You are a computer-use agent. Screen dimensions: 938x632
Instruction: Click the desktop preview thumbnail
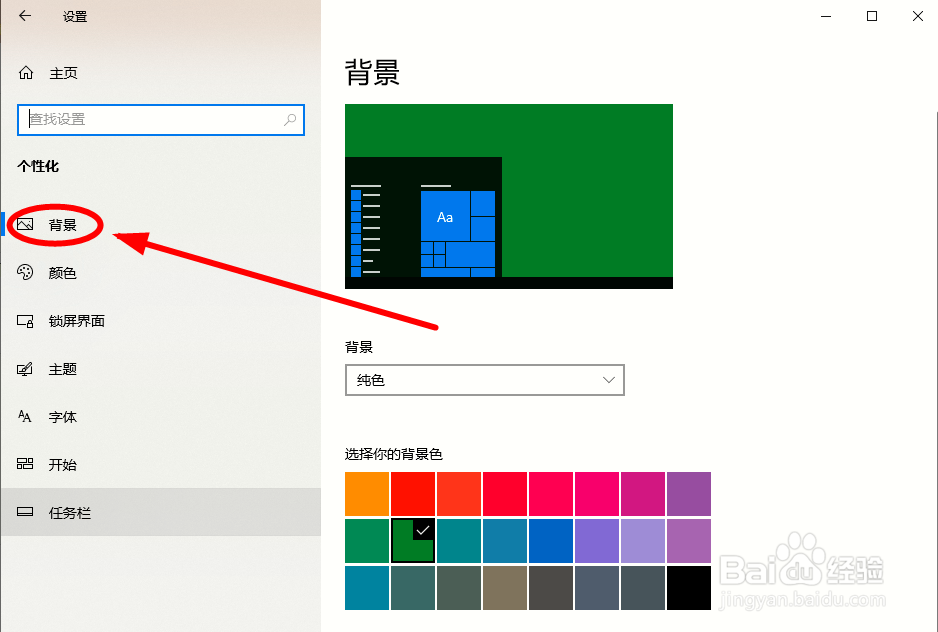508,196
